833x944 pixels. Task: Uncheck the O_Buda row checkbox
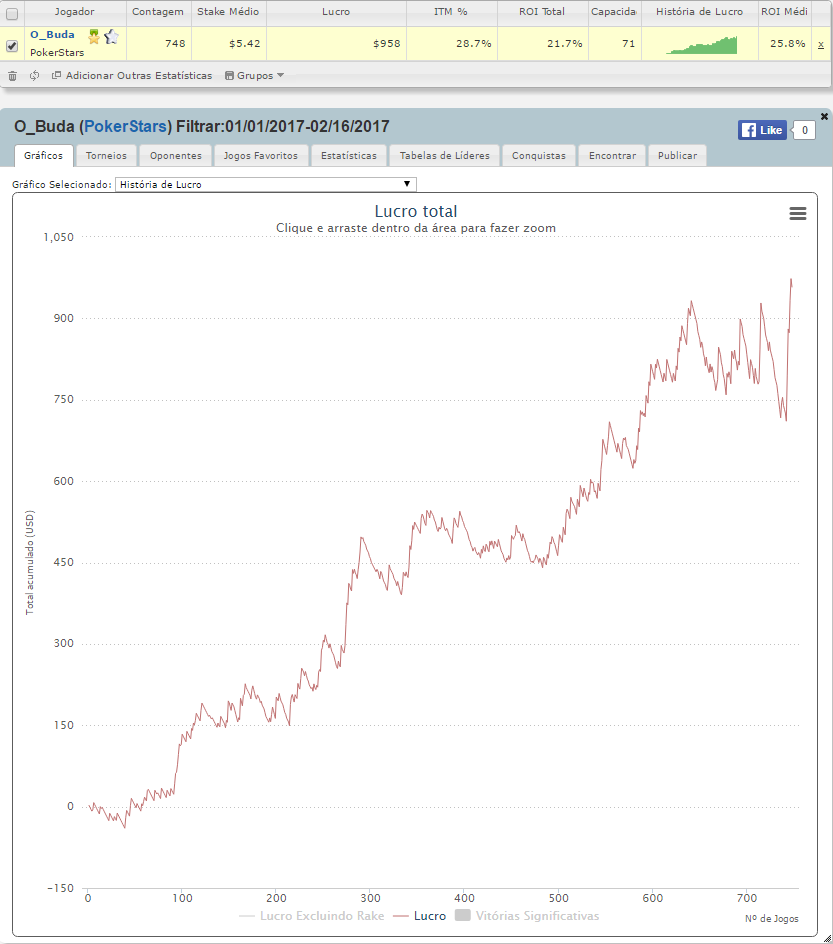click(12, 45)
